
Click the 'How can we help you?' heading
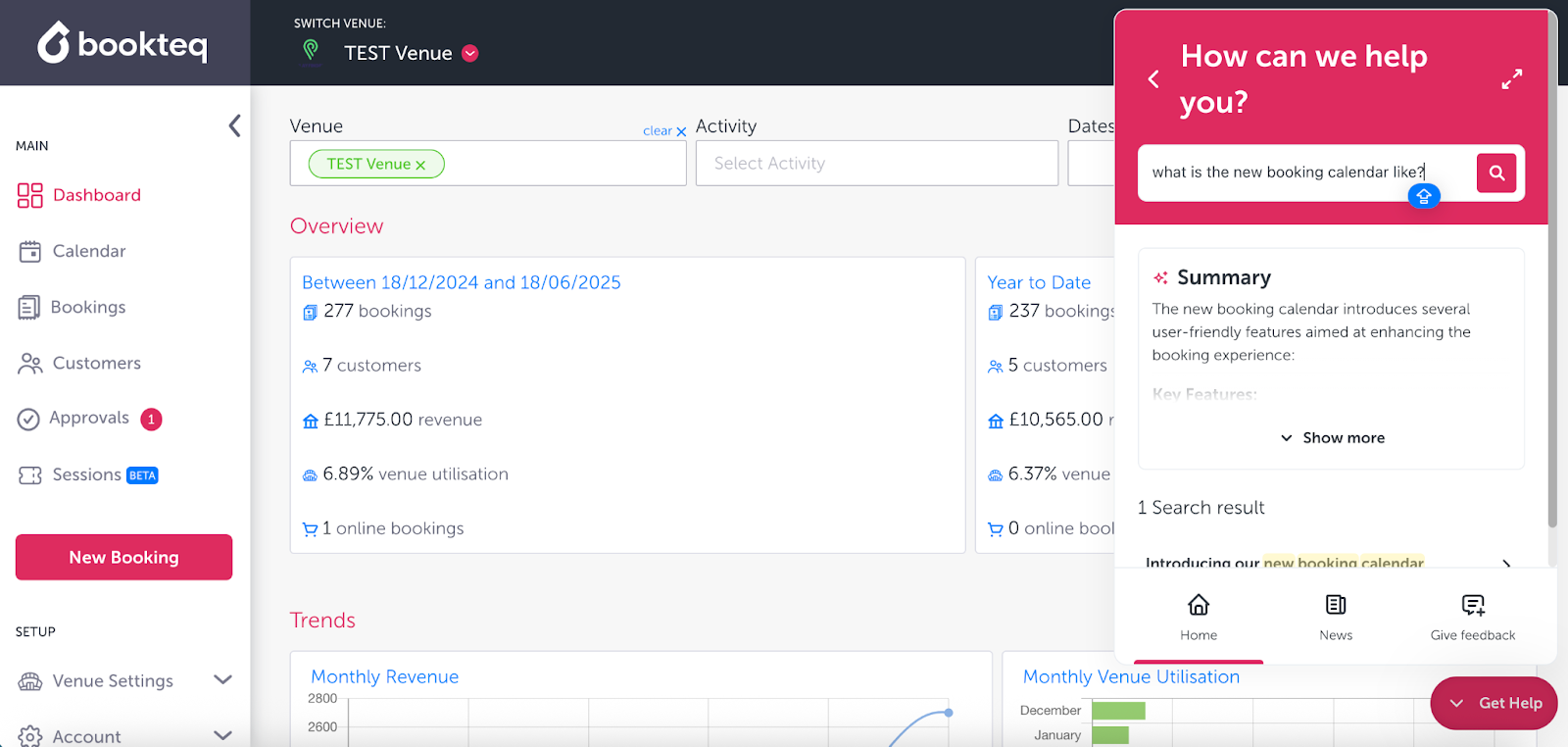[x=1303, y=78]
